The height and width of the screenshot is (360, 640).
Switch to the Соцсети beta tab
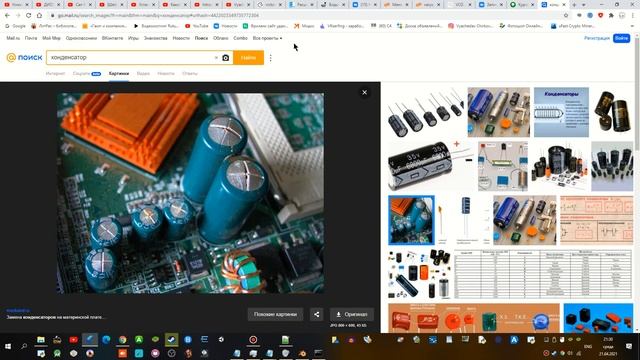(87, 73)
